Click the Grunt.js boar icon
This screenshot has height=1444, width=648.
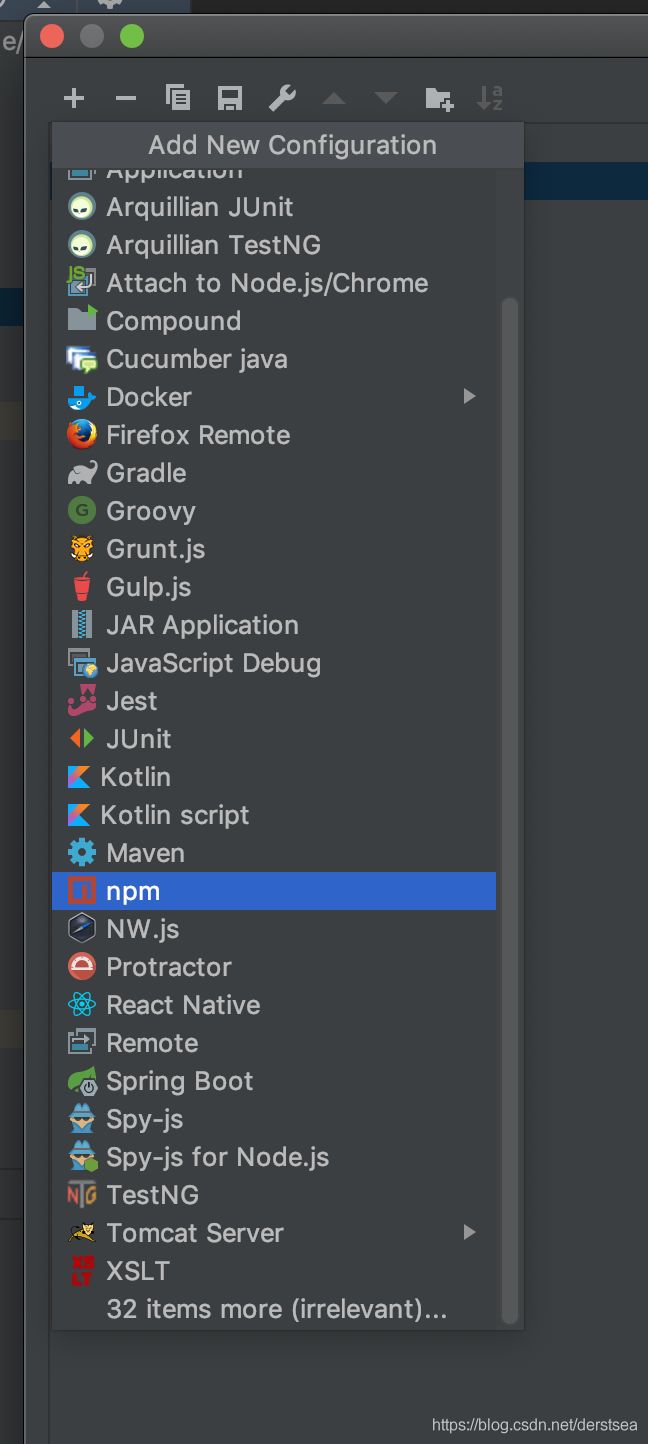point(81,549)
